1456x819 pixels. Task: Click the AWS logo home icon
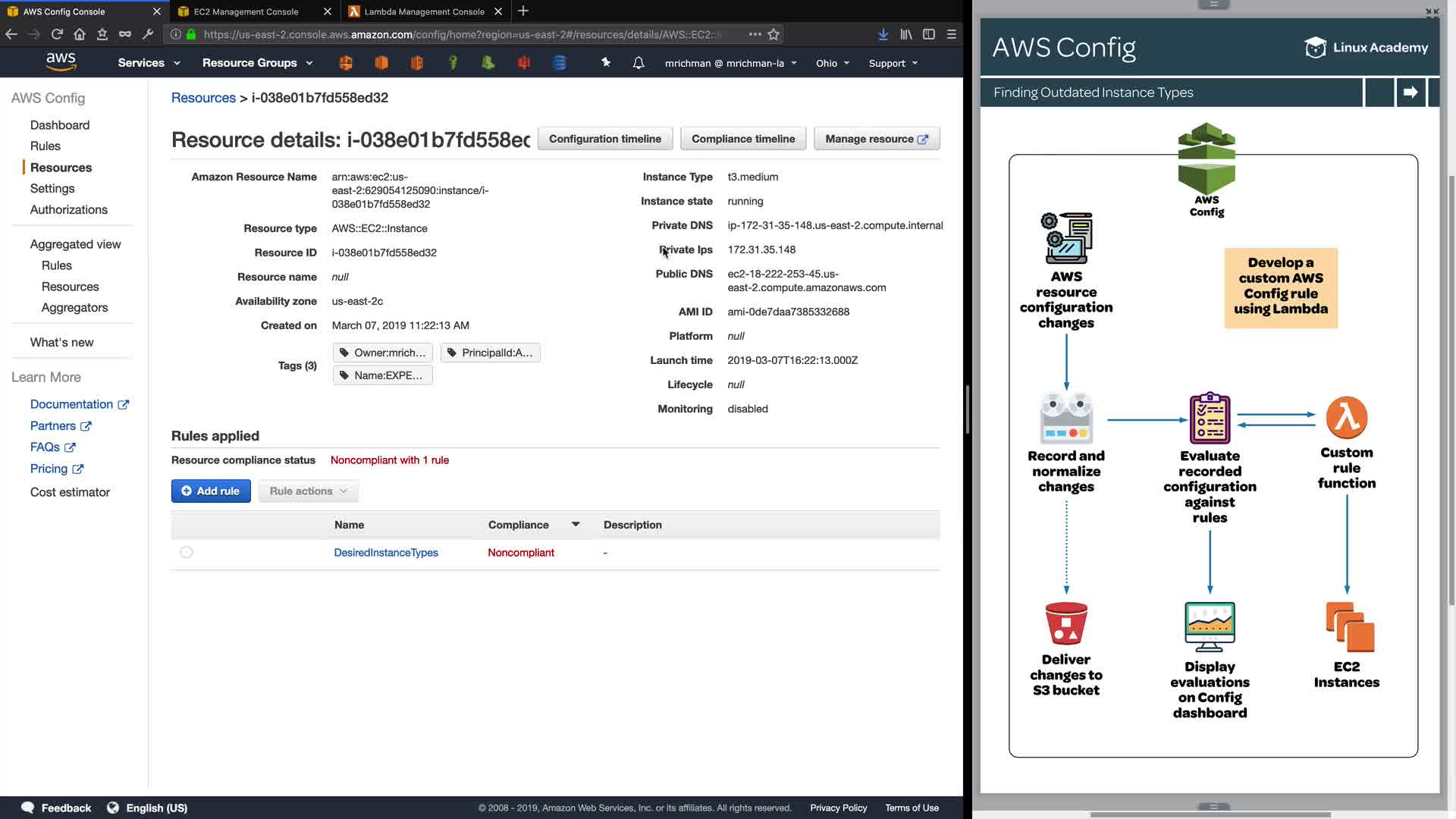61,62
